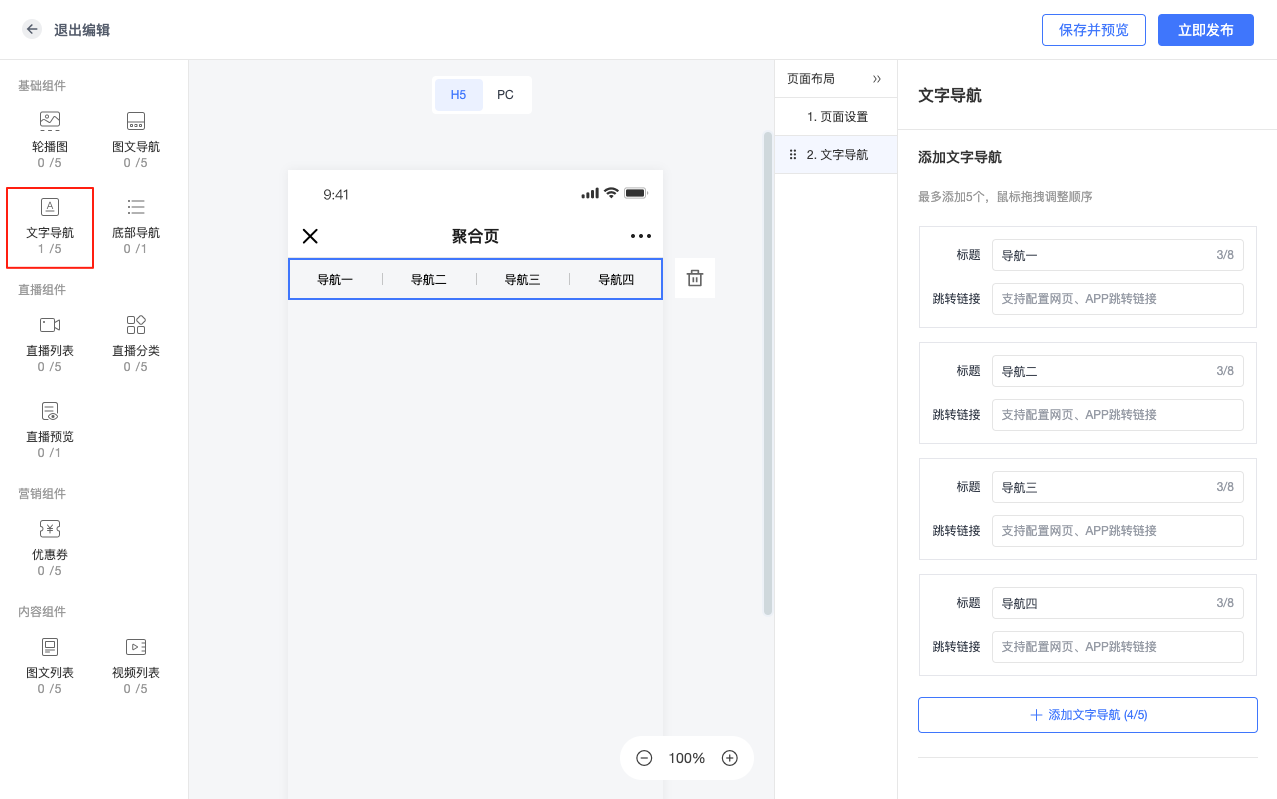
Task: Click 保存并预览 button
Action: 1093,30
